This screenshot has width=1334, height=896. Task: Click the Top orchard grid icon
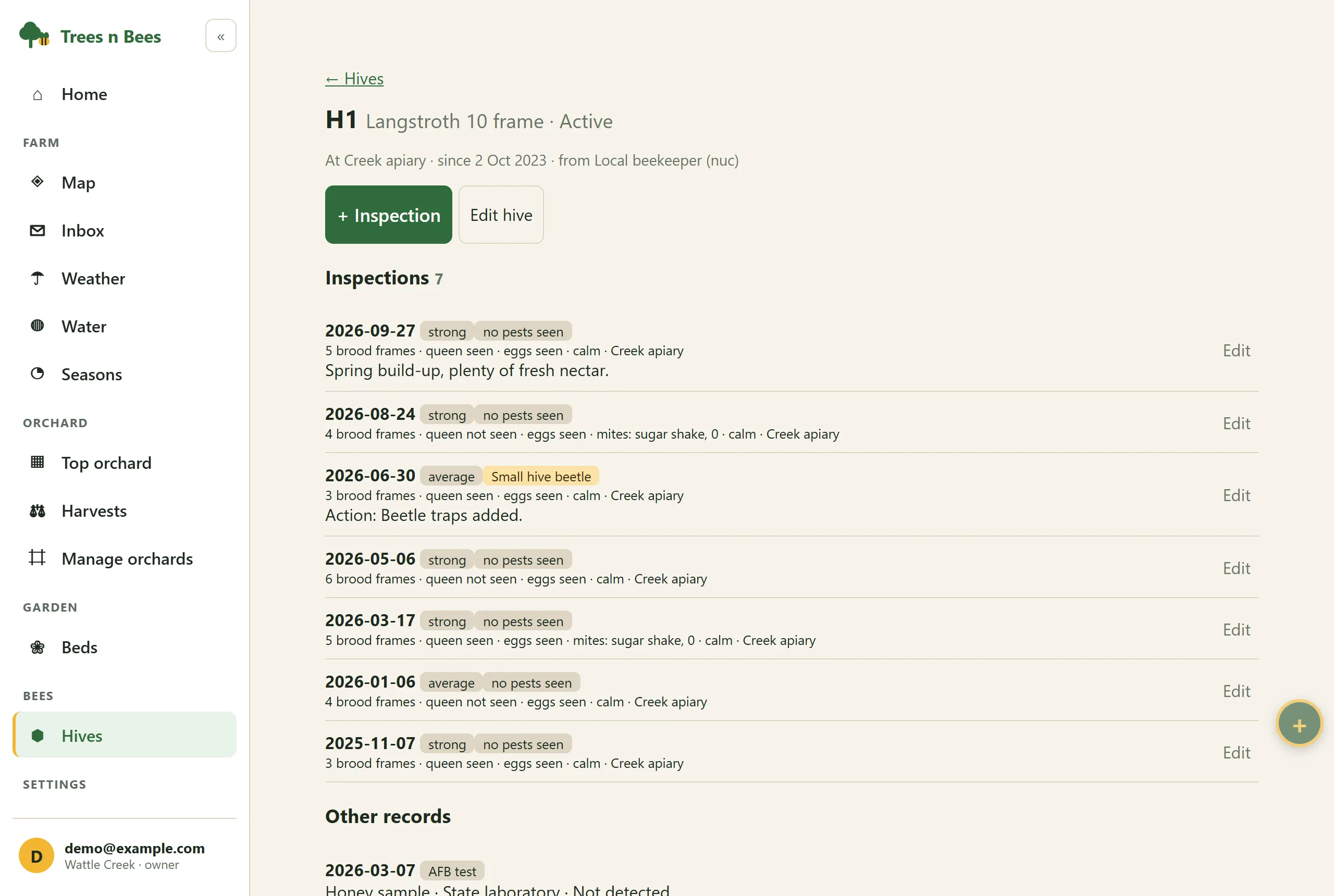38,462
